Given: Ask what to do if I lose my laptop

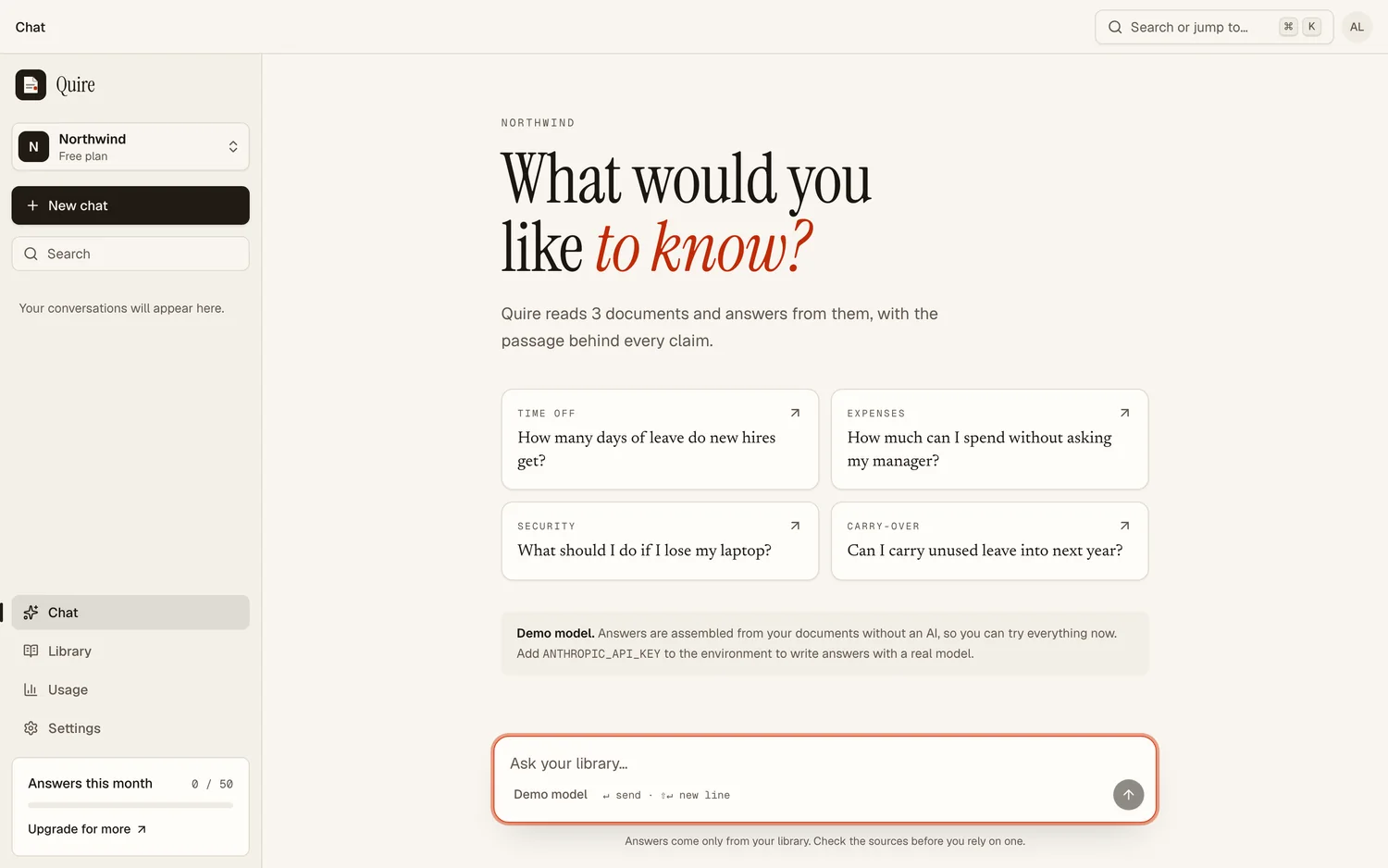Looking at the screenshot, I should (x=660, y=541).
